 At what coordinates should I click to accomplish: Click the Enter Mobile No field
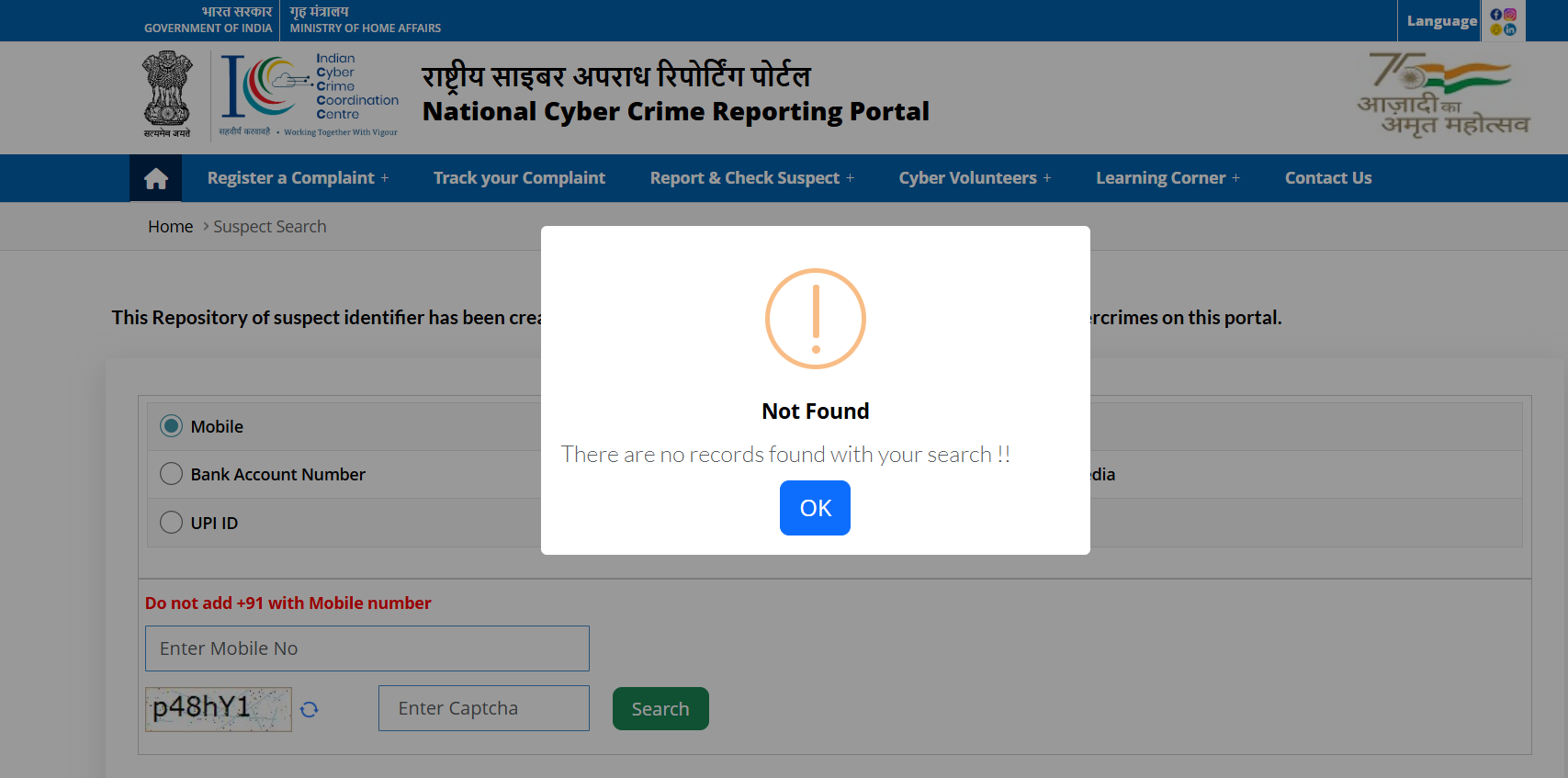(x=367, y=648)
